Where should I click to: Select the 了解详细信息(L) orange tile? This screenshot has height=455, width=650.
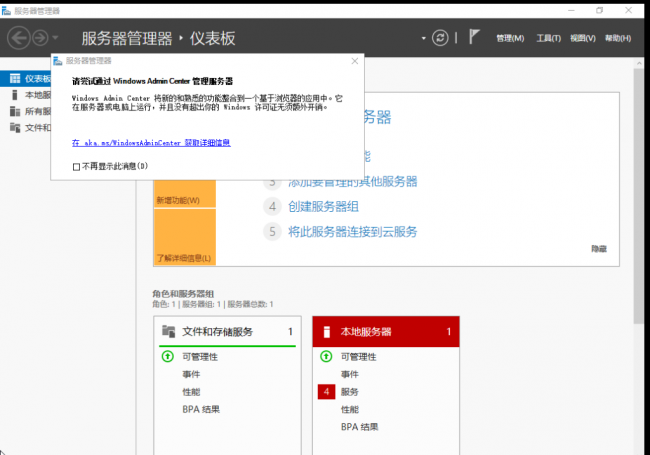[185, 237]
